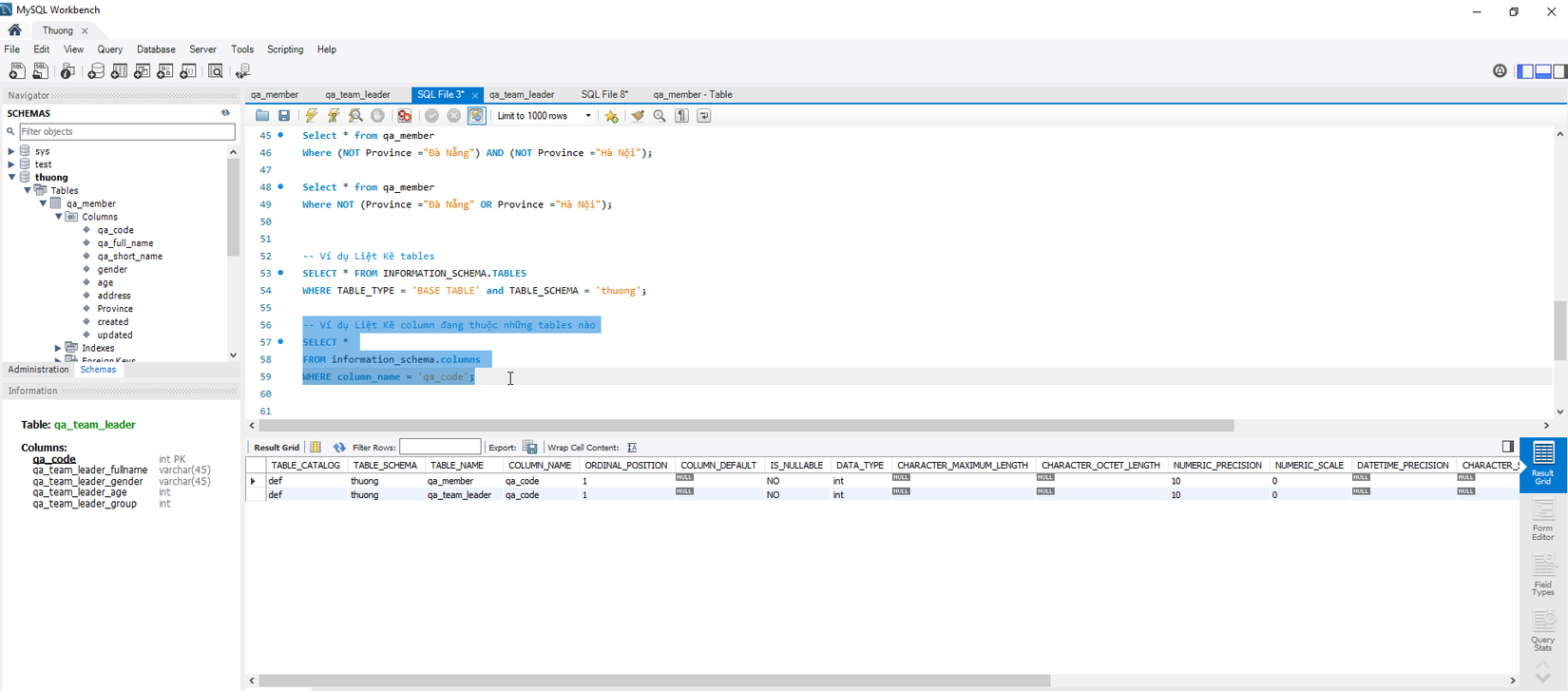Open the object inspector info icon

67,71
